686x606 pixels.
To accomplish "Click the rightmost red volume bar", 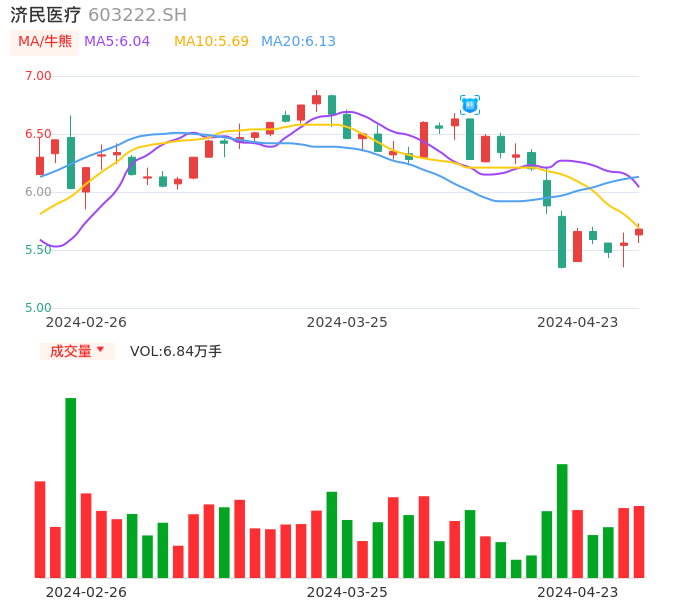I will pyautogui.click(x=638, y=541).
